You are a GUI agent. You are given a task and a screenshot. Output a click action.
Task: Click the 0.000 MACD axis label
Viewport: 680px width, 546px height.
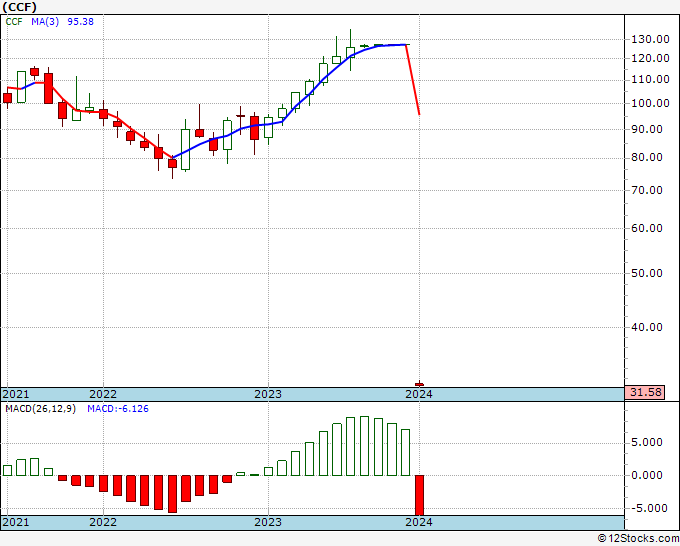tap(647, 475)
